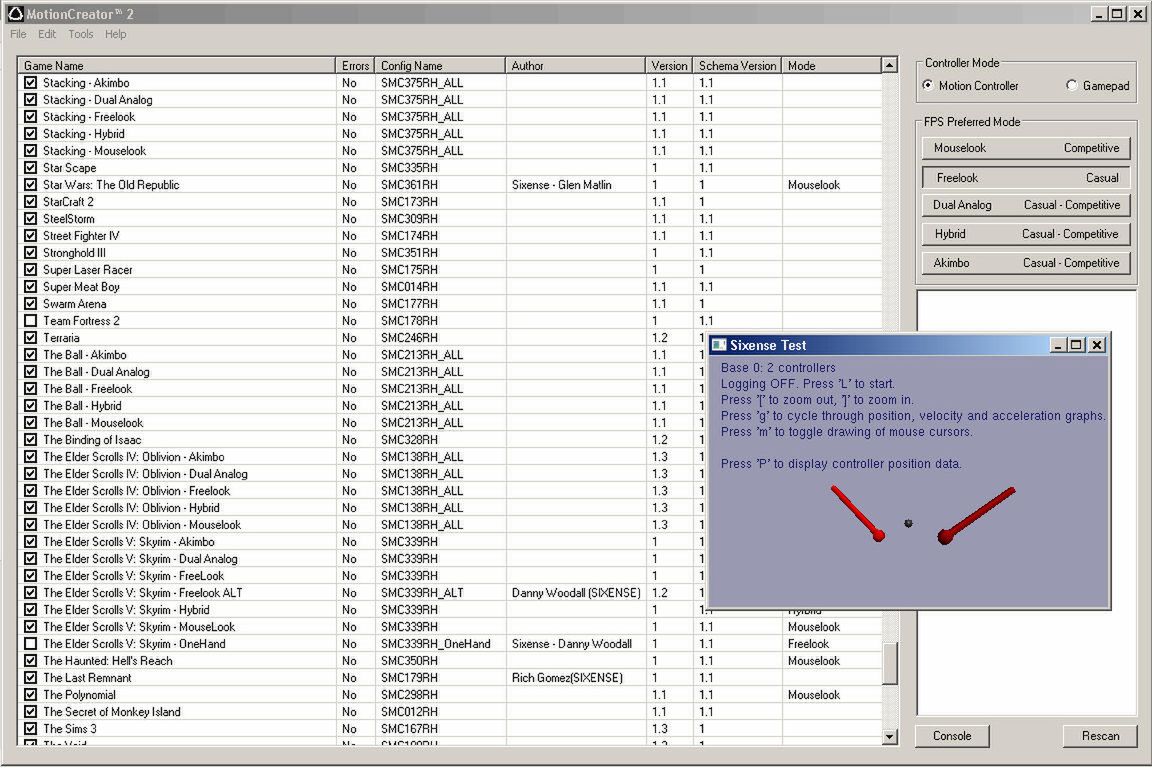1152x768 pixels.
Task: Uncheck The Binding of Isaac checkbox
Action: pyautogui.click(x=30, y=439)
